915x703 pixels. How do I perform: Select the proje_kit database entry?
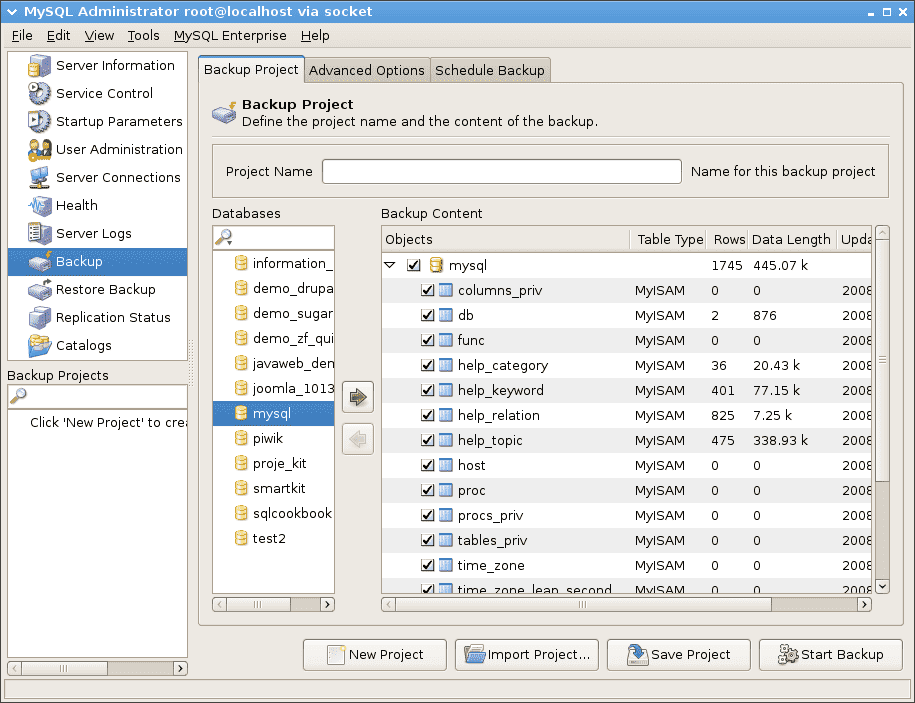pyautogui.click(x=274, y=463)
